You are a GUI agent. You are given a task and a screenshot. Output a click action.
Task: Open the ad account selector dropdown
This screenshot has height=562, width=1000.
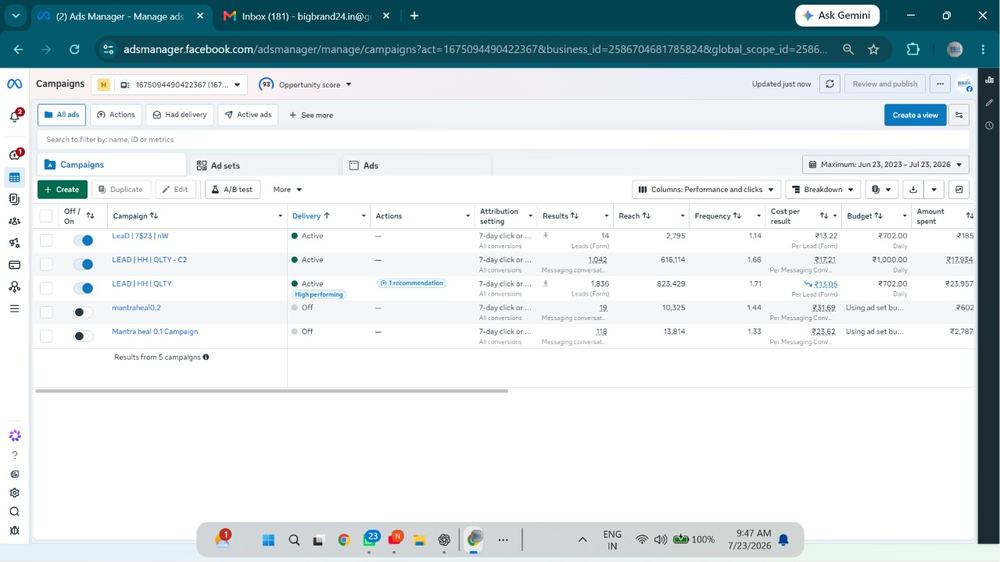tap(170, 84)
